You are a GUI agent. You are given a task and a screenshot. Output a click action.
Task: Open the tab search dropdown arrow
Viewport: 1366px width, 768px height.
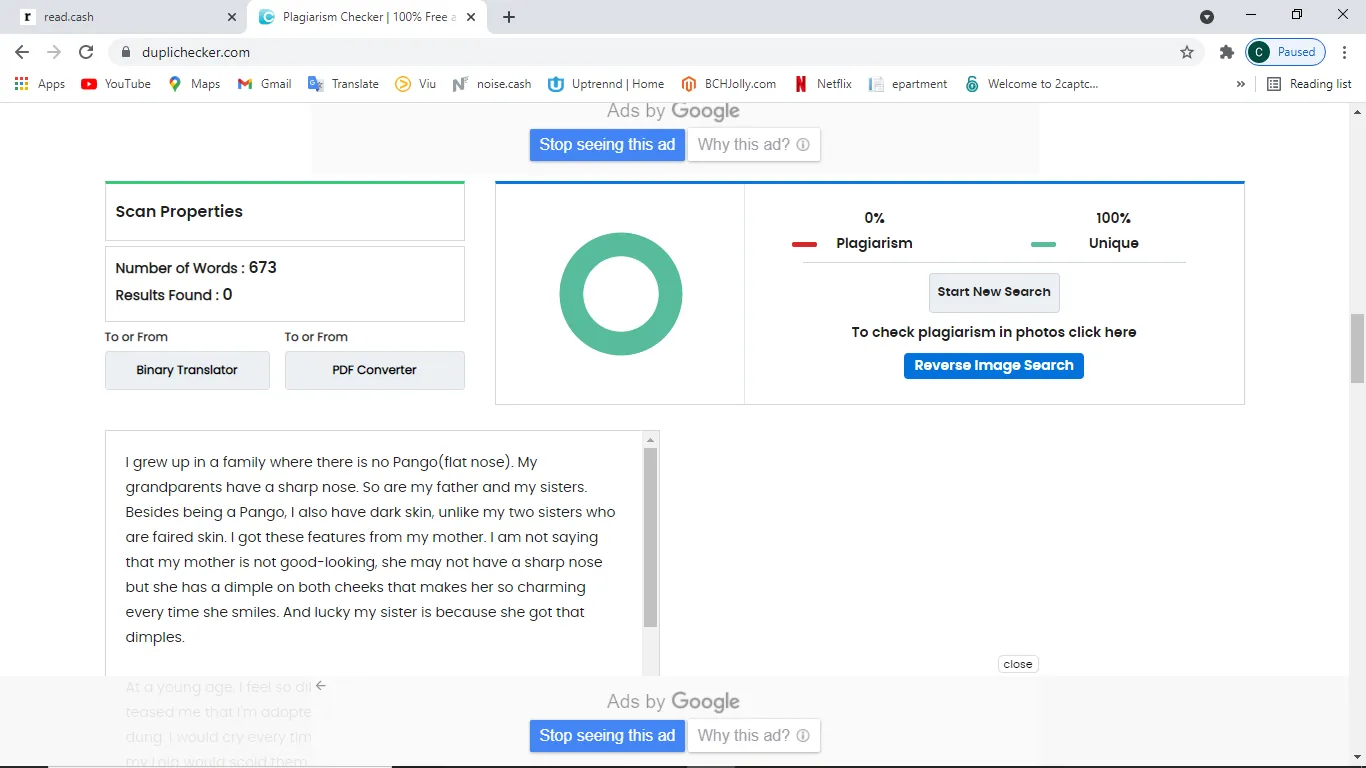[1207, 17]
